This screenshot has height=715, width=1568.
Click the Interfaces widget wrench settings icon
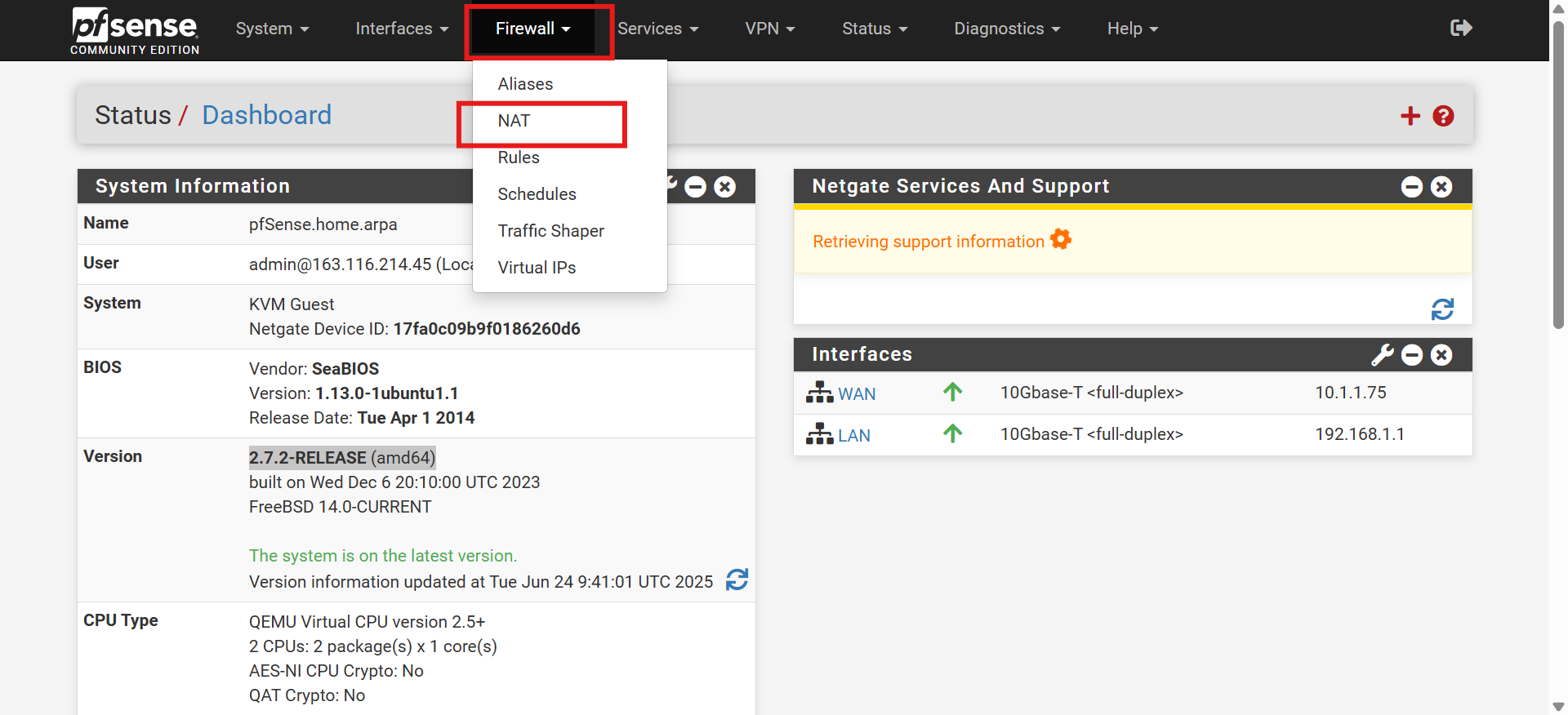coord(1382,355)
